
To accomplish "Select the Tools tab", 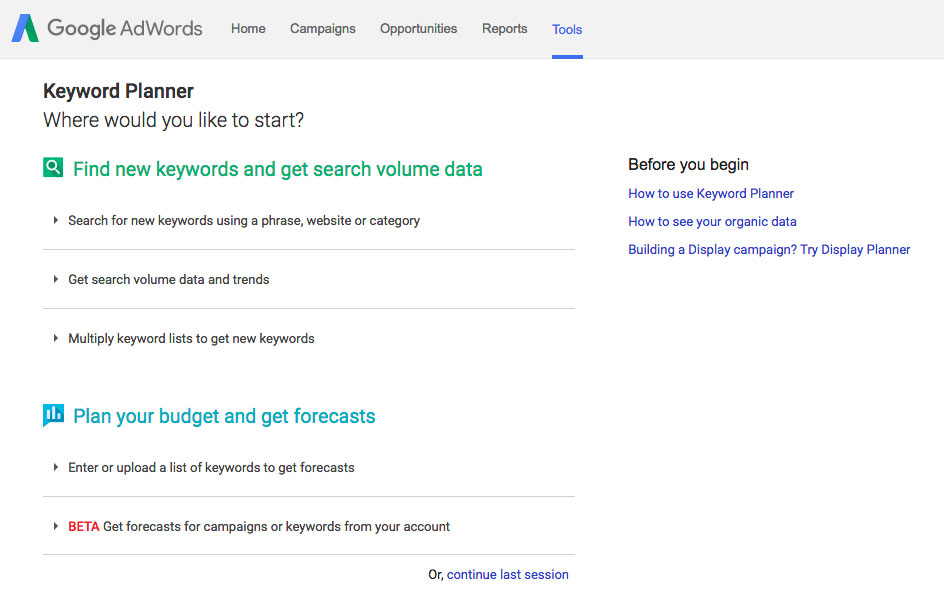I will click(567, 29).
